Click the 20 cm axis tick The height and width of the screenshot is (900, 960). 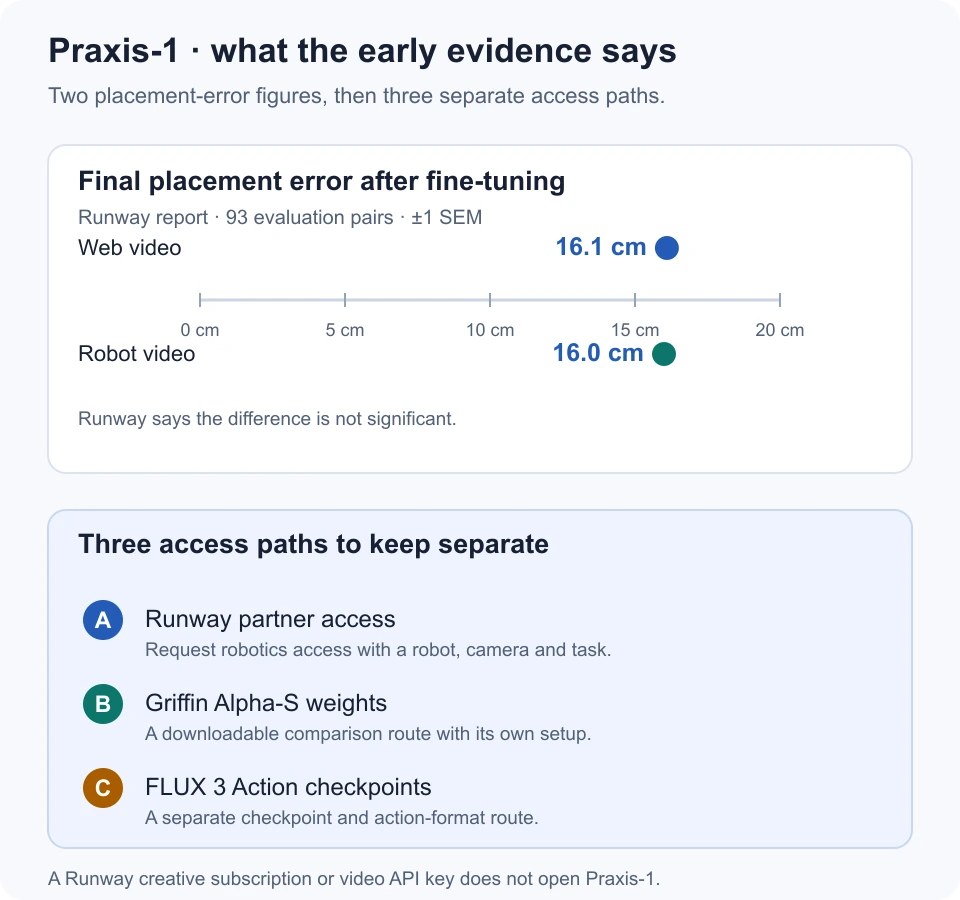[779, 300]
